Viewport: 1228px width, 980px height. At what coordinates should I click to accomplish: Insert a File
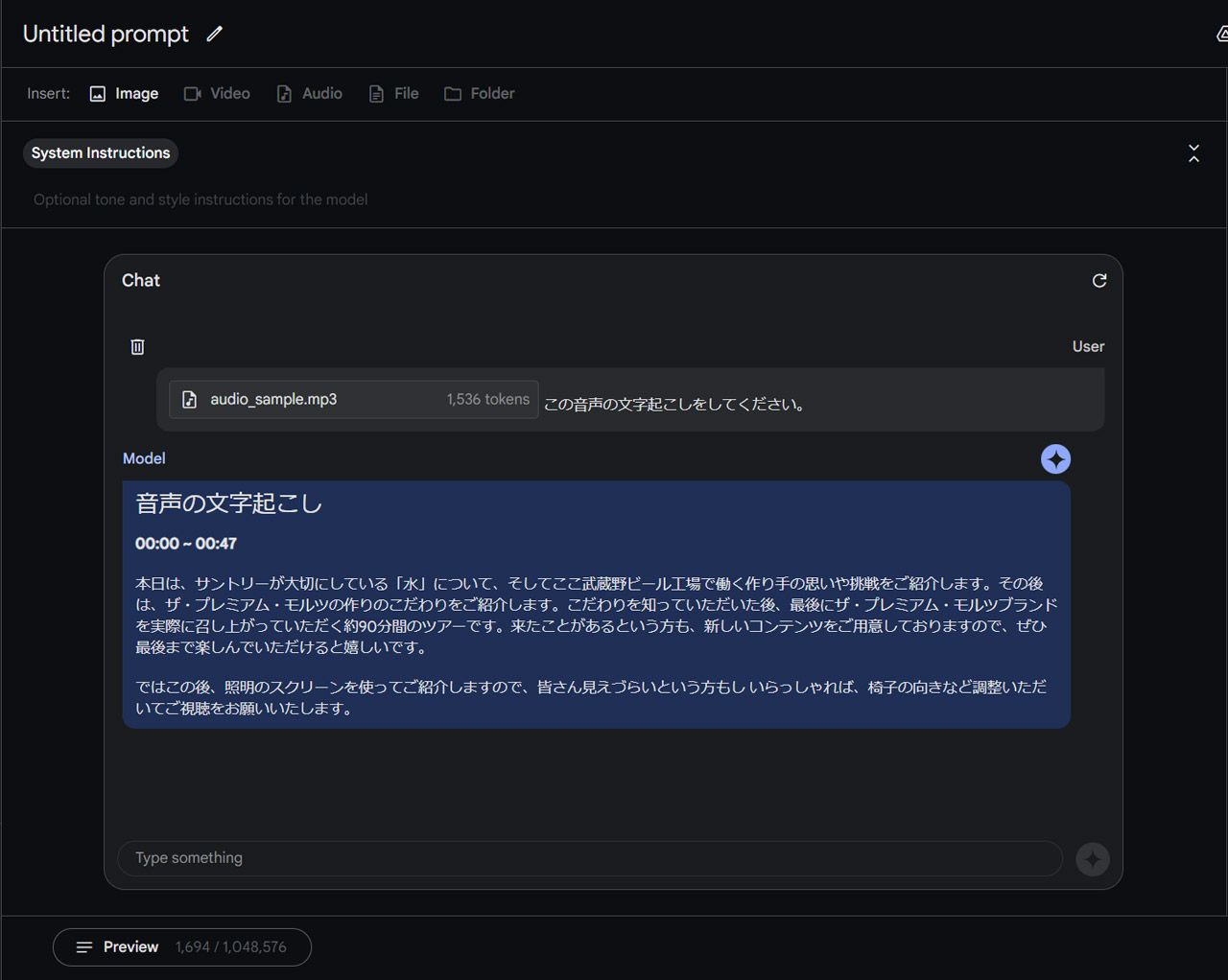[x=393, y=93]
